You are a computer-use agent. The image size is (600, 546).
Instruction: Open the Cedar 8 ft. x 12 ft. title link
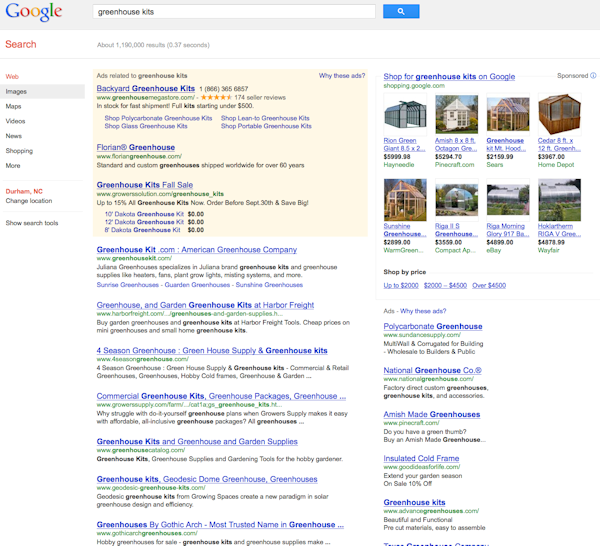pyautogui.click(x=559, y=145)
